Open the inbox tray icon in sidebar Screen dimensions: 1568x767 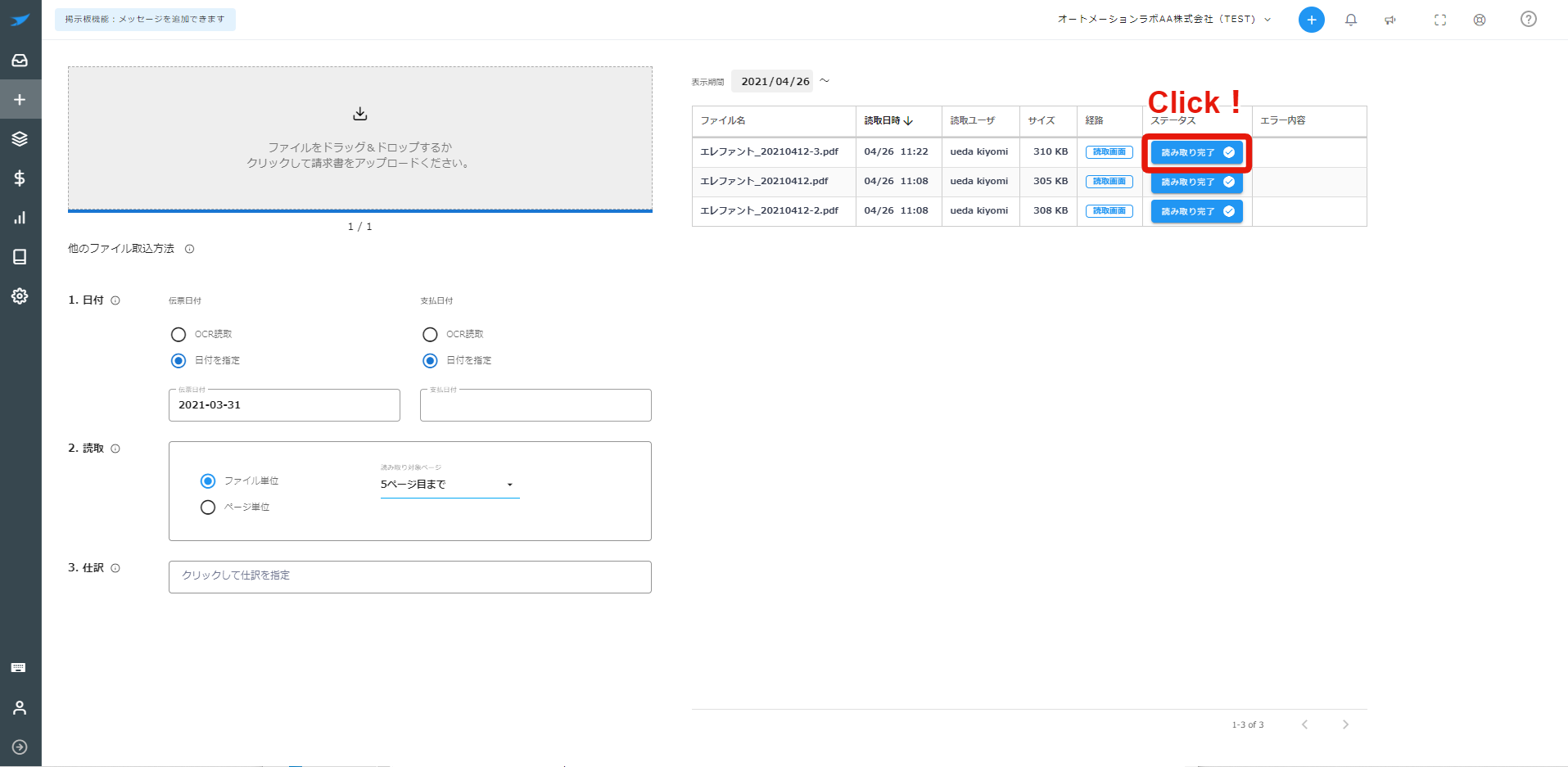click(x=20, y=61)
